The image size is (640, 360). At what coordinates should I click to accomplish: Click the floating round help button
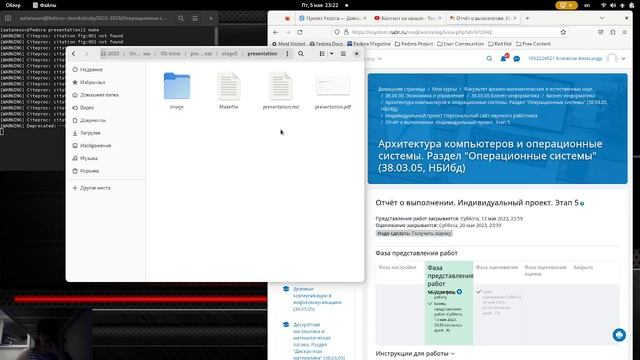(x=619, y=335)
